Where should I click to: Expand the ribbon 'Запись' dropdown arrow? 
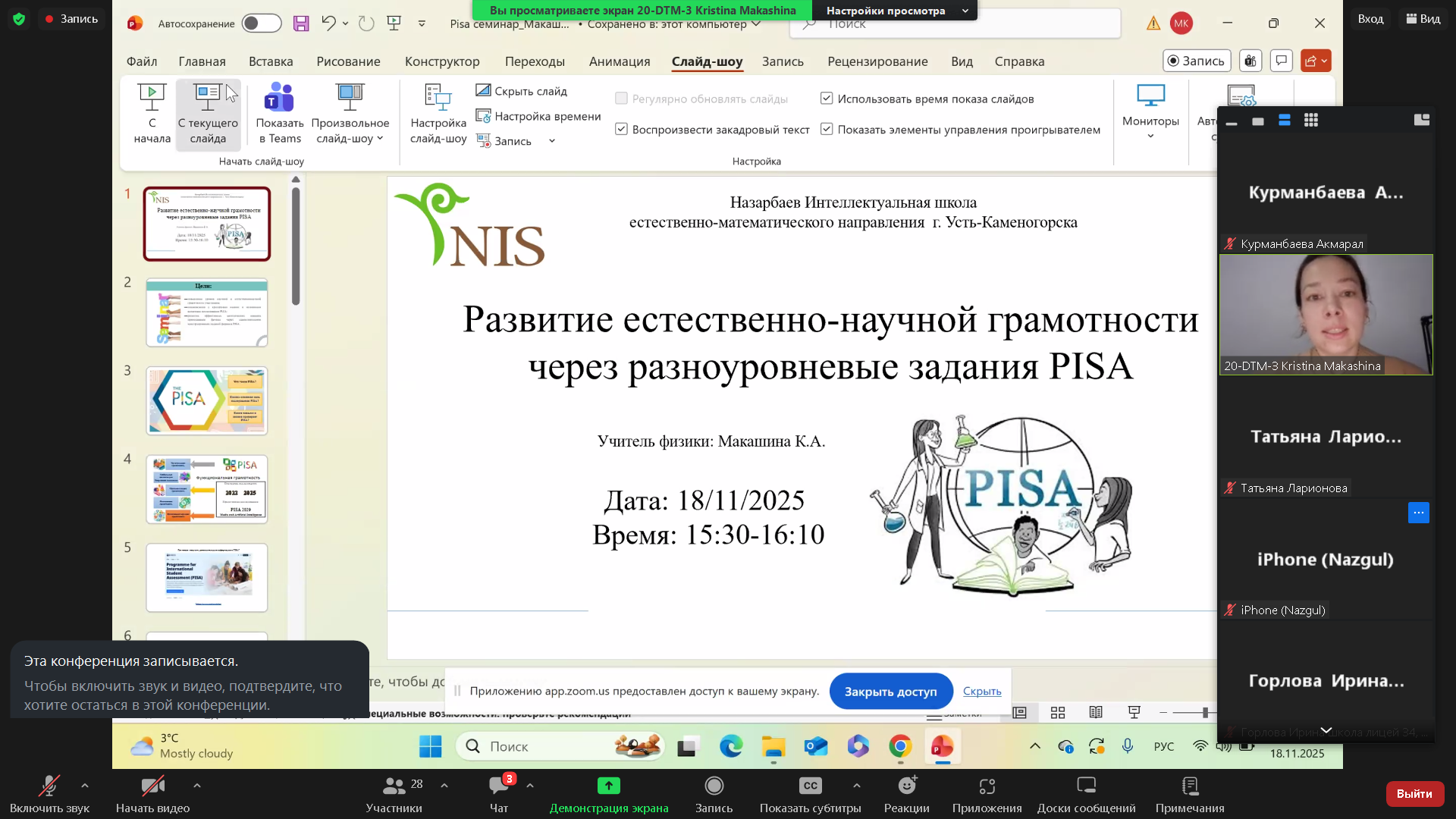tap(552, 141)
